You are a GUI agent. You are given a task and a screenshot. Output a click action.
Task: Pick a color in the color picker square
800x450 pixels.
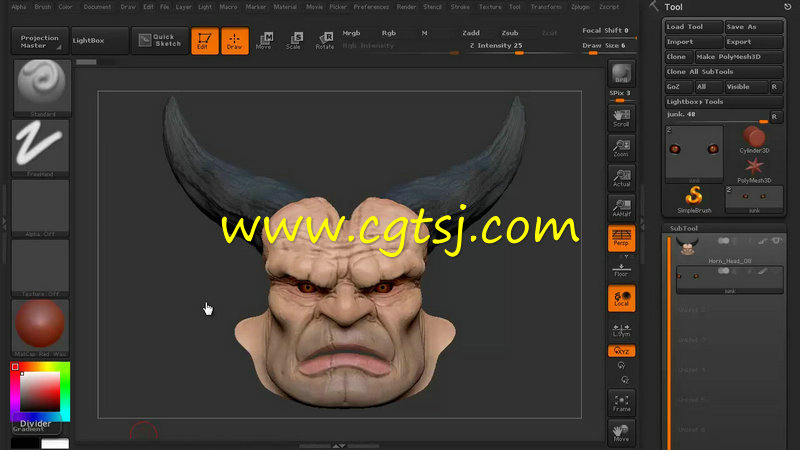[40, 391]
